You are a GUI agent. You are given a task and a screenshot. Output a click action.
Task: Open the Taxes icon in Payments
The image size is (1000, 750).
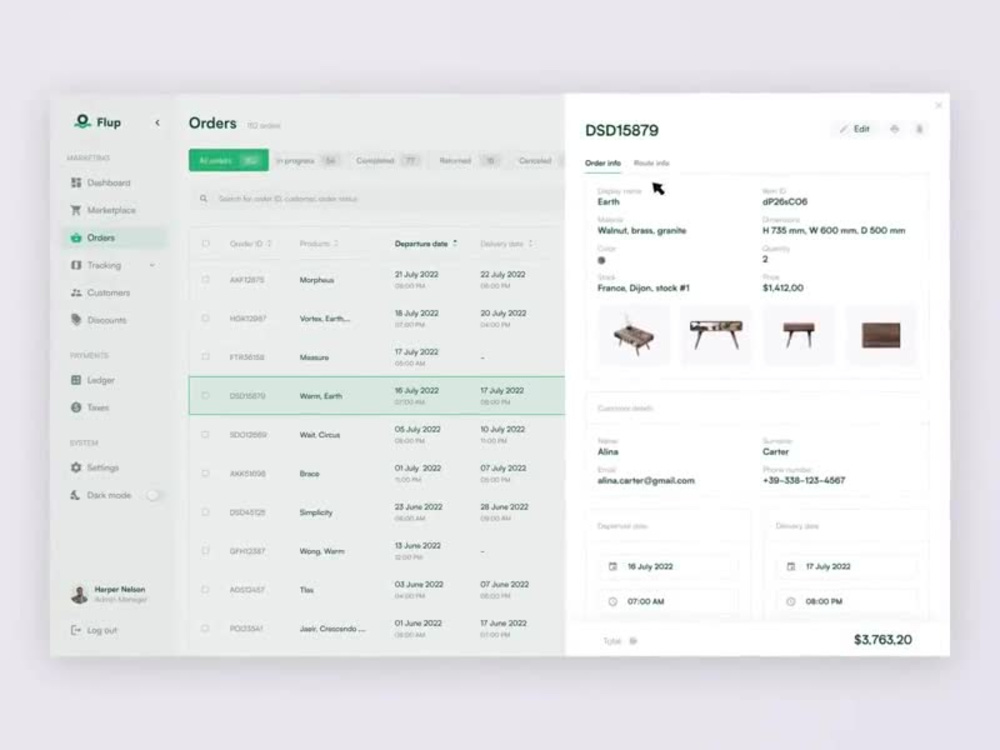point(76,408)
